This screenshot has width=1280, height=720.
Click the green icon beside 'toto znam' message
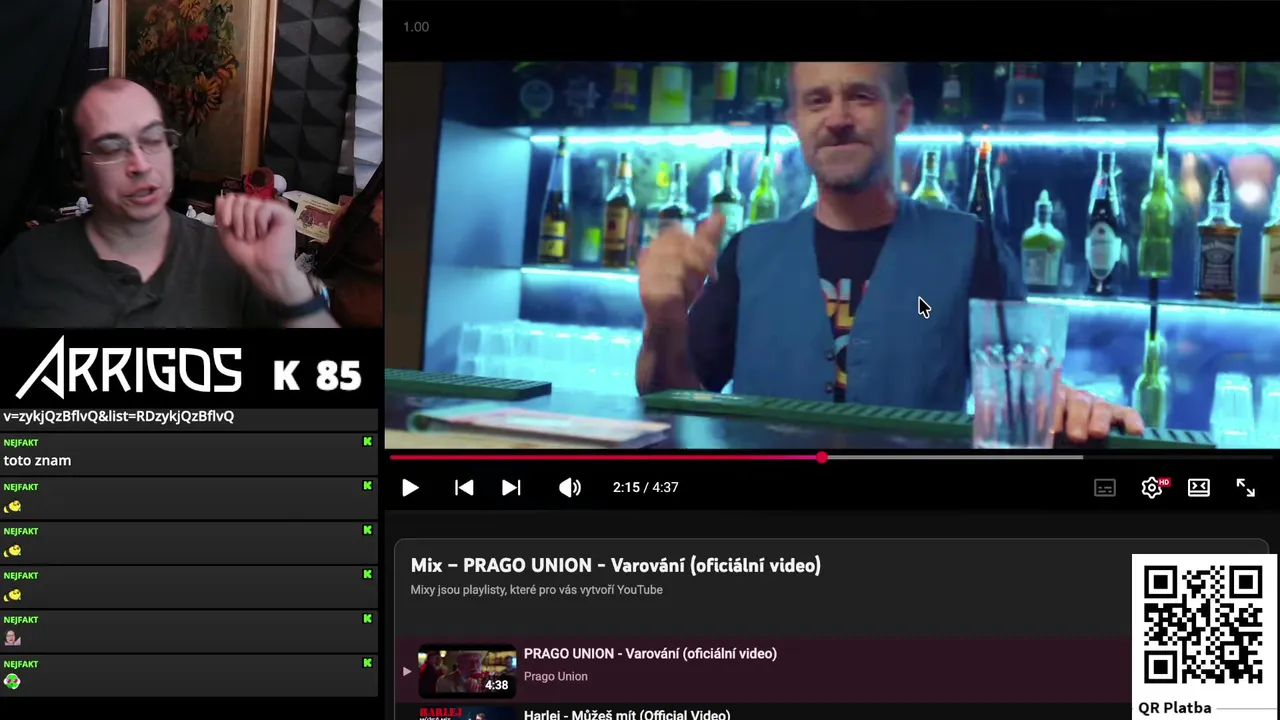(367, 442)
